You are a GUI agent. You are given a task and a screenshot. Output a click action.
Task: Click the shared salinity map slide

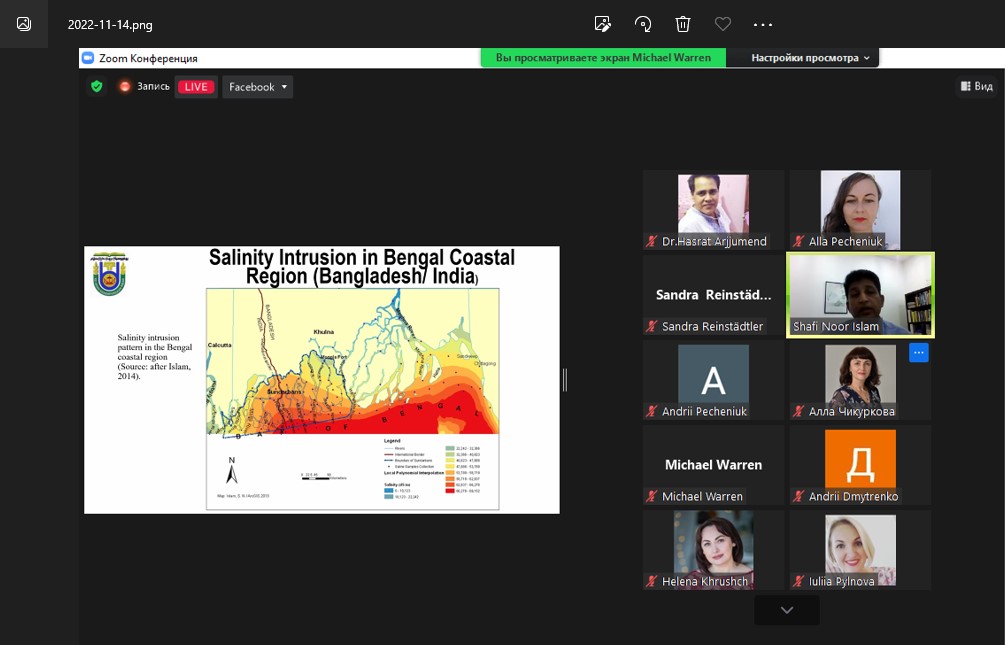pyautogui.click(x=321, y=380)
